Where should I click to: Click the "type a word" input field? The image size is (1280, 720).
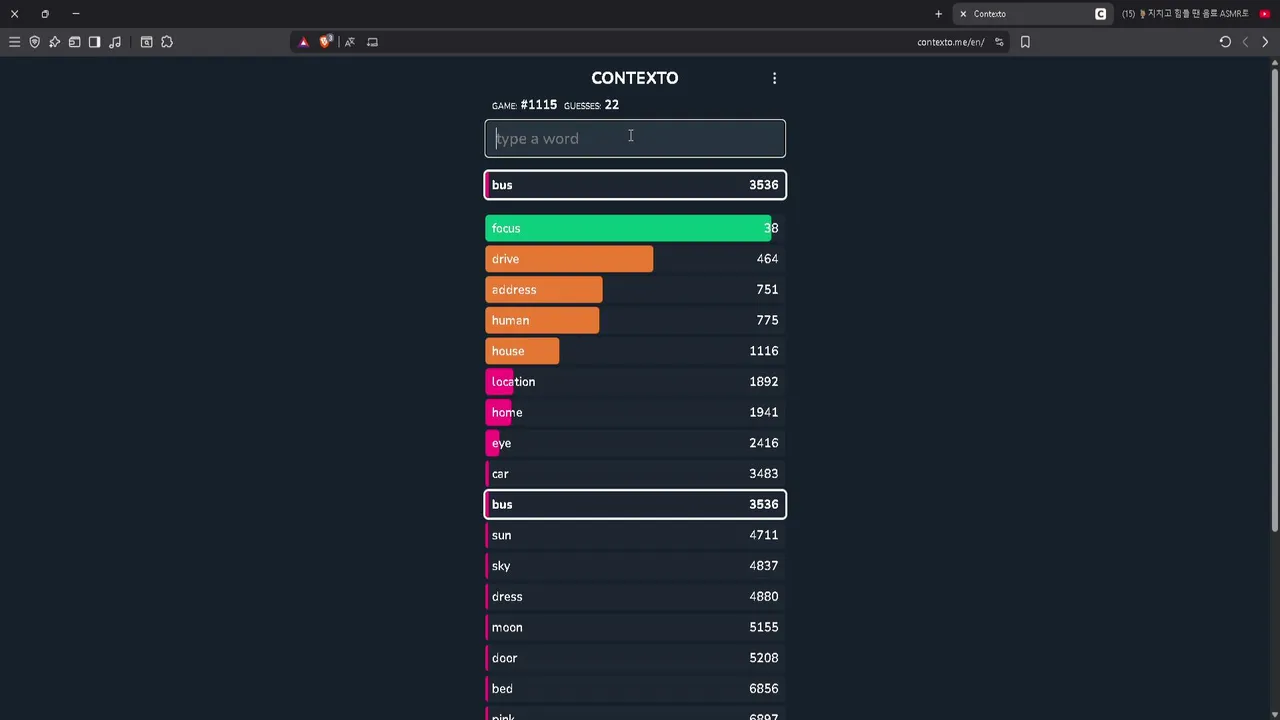click(635, 139)
